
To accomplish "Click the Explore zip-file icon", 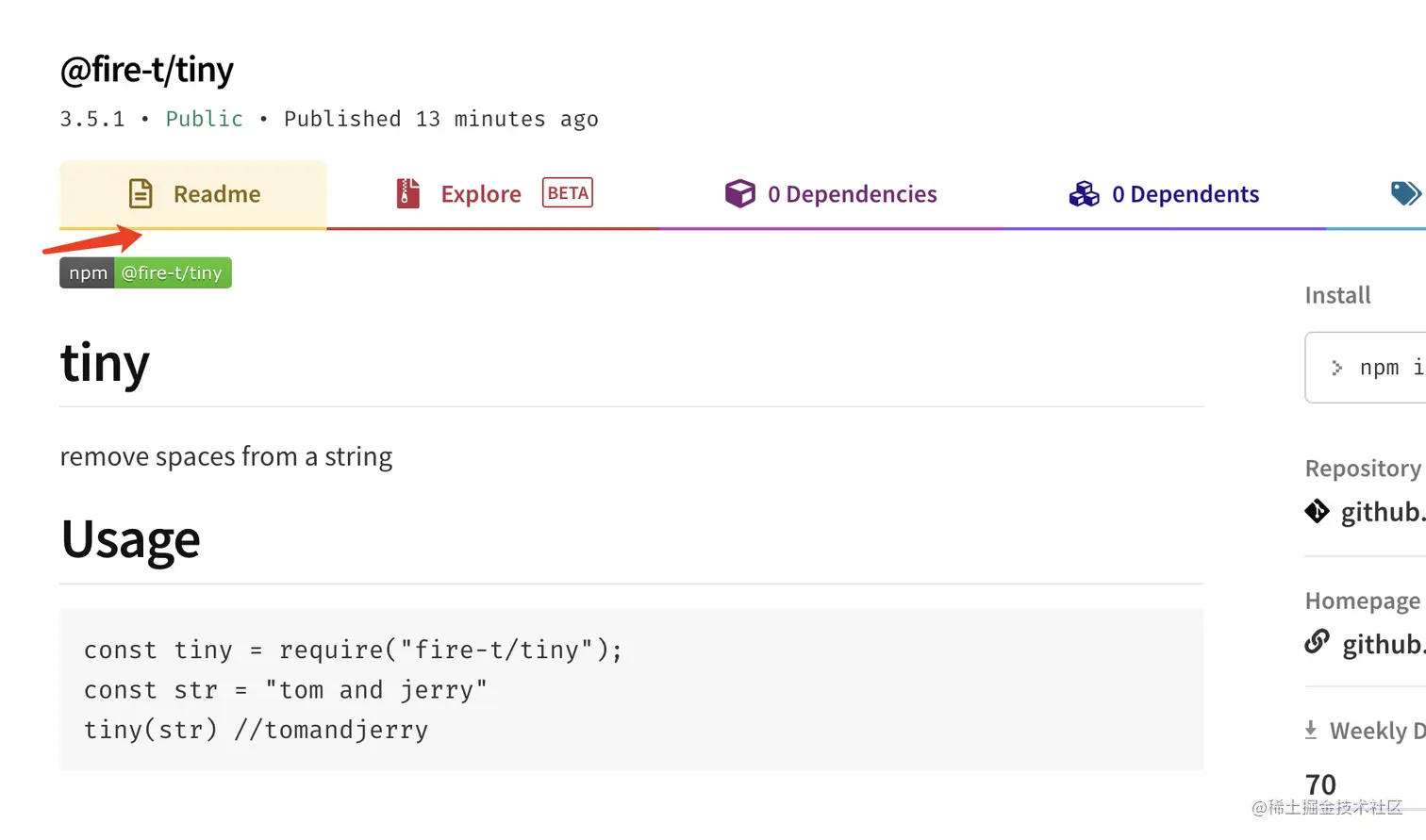I will click(407, 194).
